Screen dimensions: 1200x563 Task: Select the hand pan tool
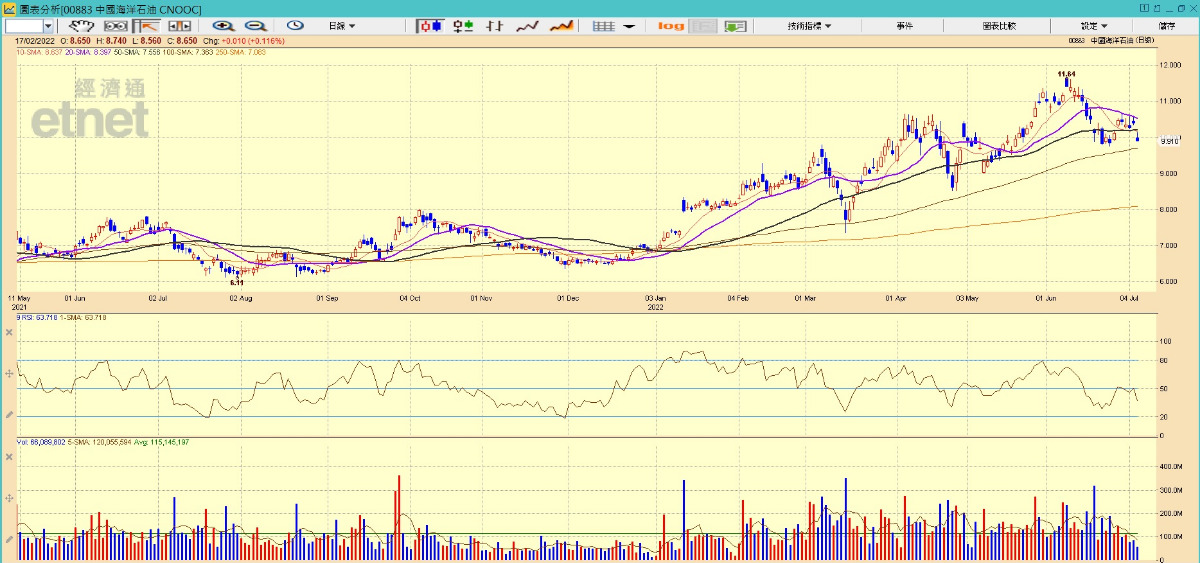(81, 26)
